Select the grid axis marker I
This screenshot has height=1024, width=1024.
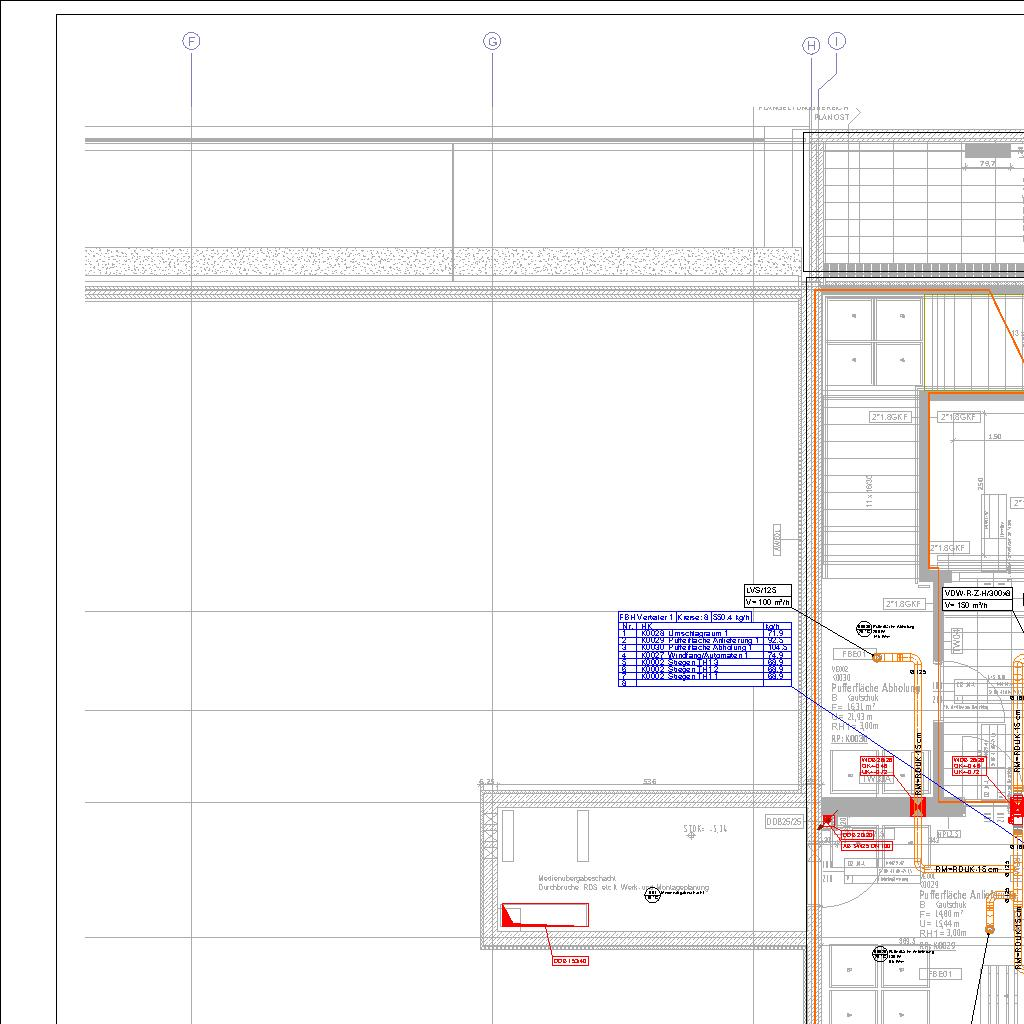[837, 40]
